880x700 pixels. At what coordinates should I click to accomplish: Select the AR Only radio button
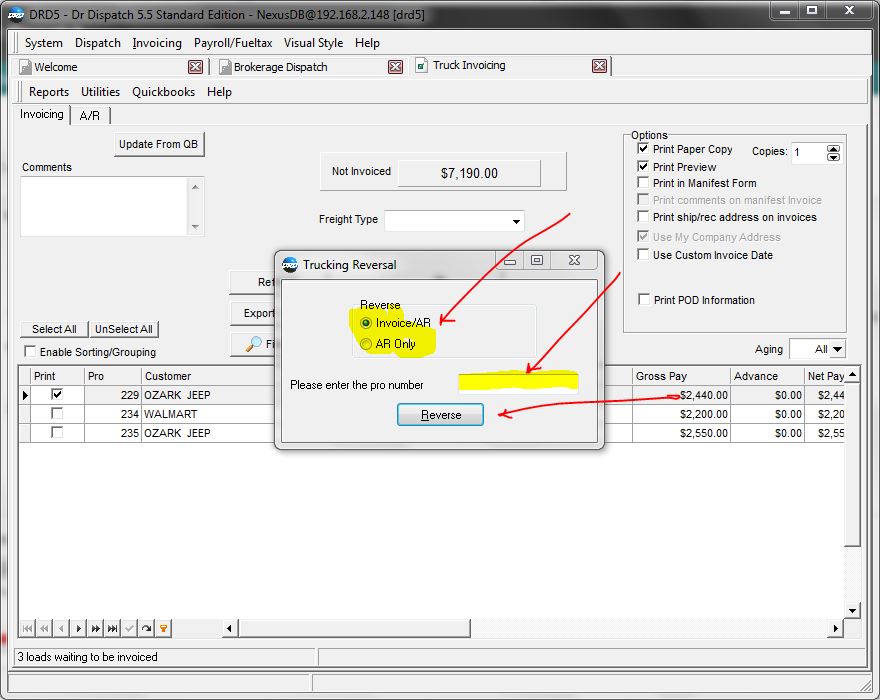pos(366,344)
